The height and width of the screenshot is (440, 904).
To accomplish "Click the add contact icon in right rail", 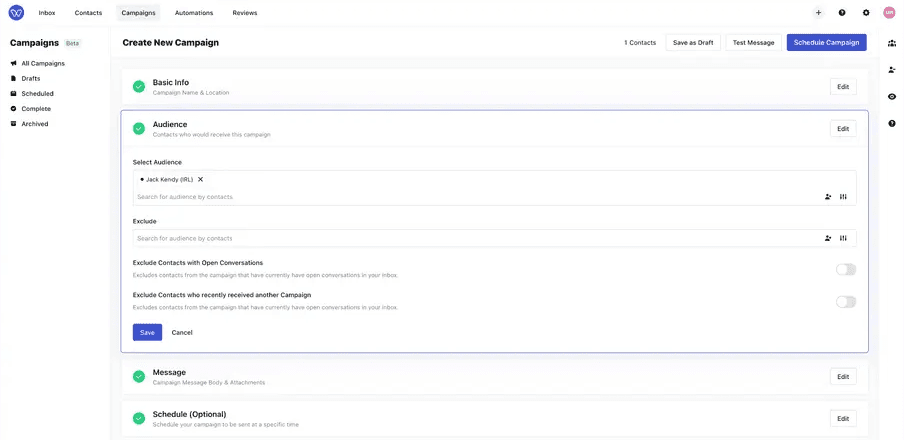I will coord(892,70).
